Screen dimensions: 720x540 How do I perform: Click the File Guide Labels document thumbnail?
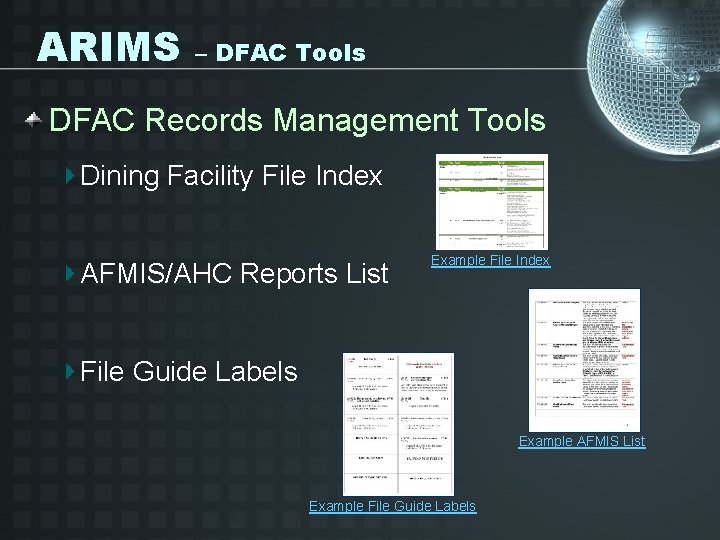click(398, 424)
